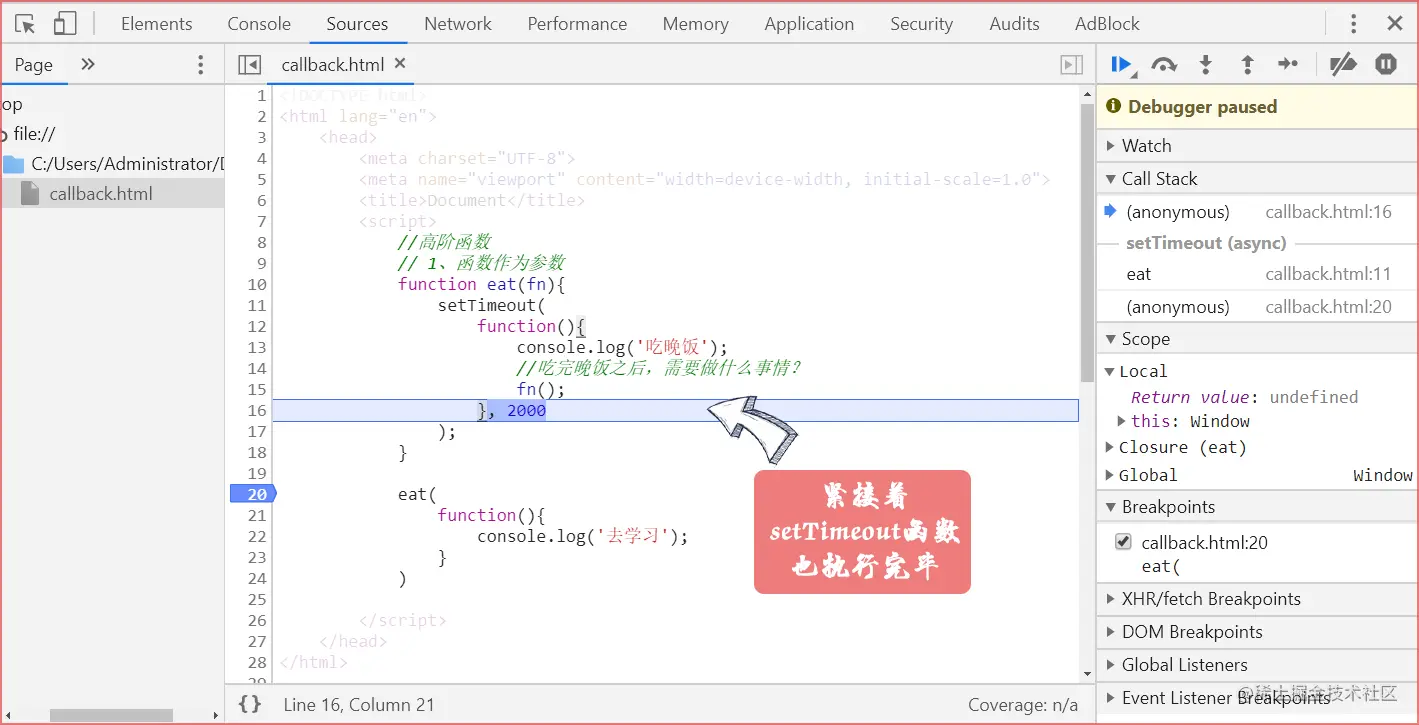Open the Network tab
Image resolution: width=1419 pixels, height=725 pixels.
click(x=458, y=24)
